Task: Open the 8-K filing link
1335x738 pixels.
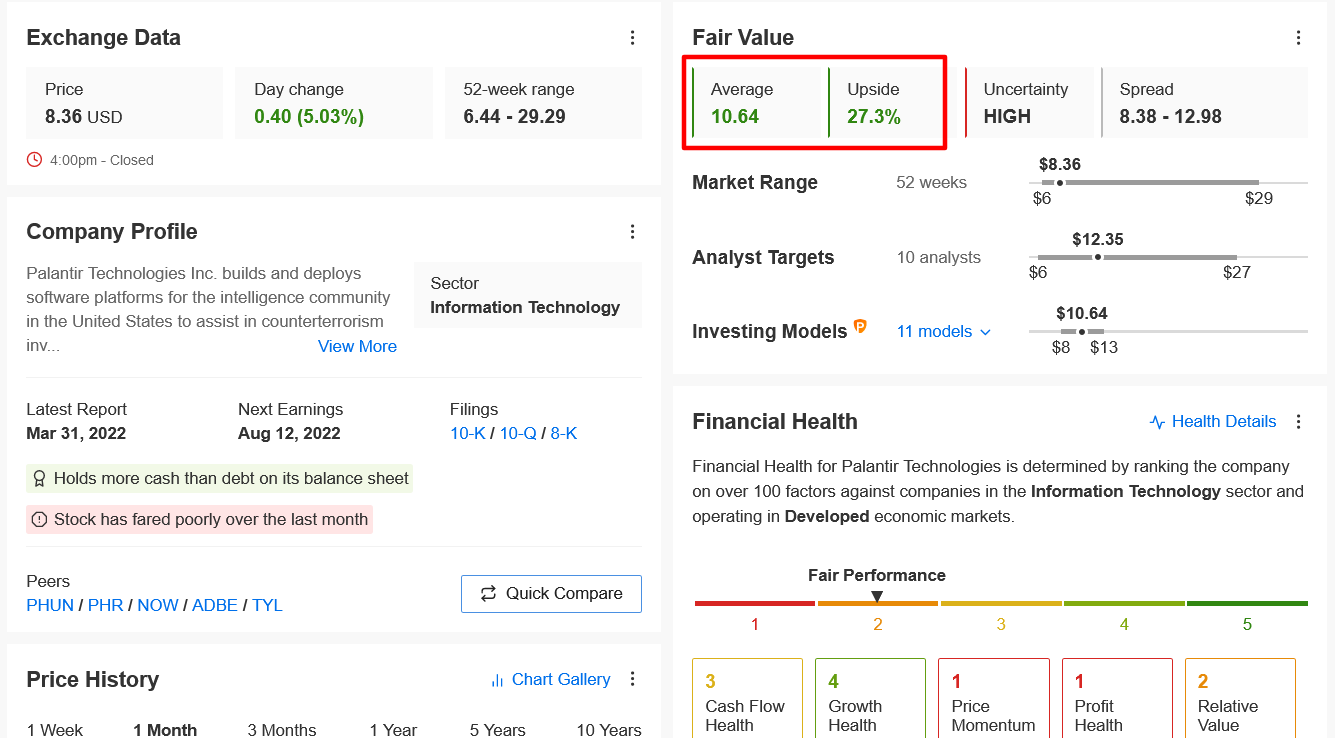Action: tap(564, 434)
